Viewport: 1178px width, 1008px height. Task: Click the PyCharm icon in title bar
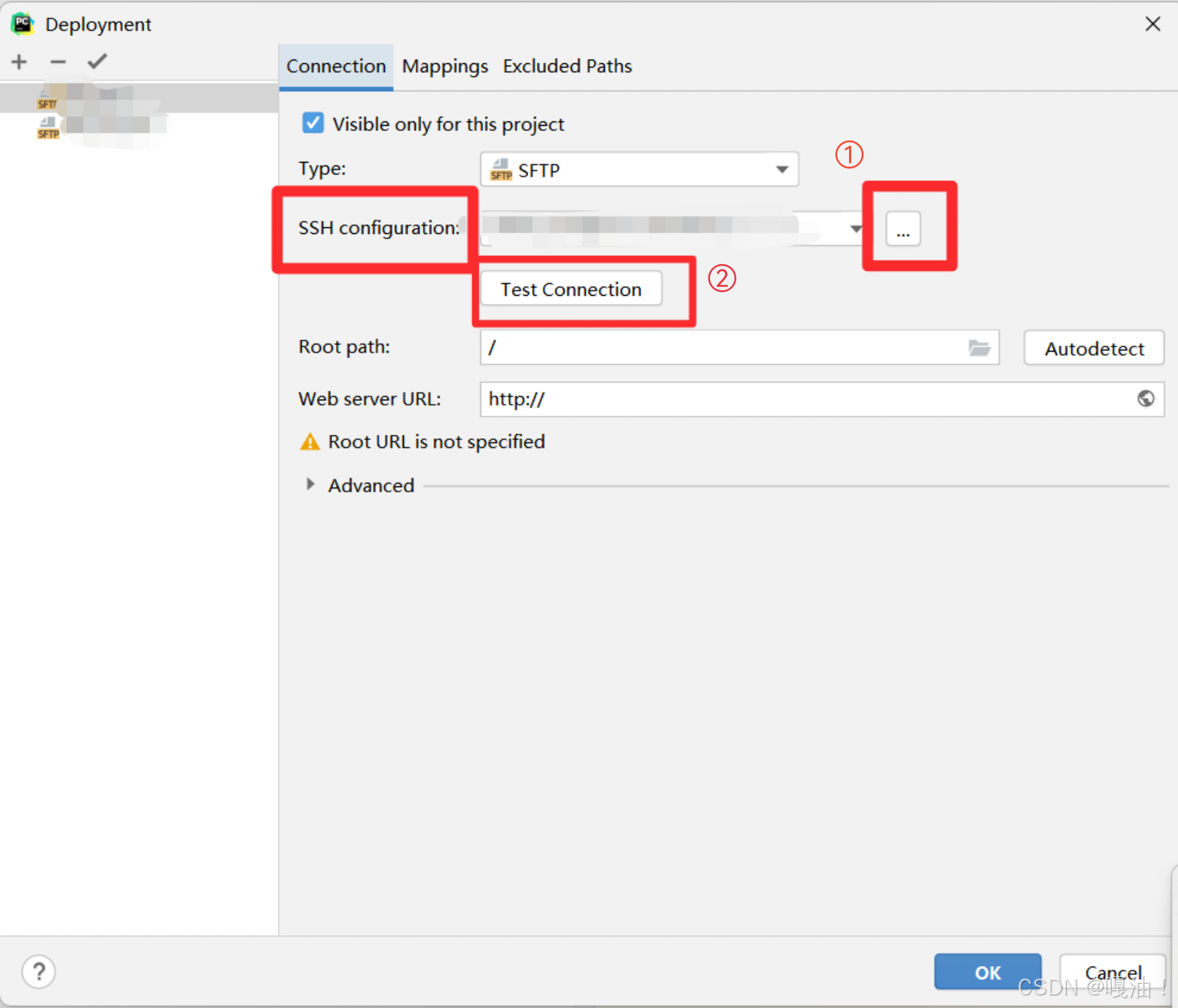[22, 24]
